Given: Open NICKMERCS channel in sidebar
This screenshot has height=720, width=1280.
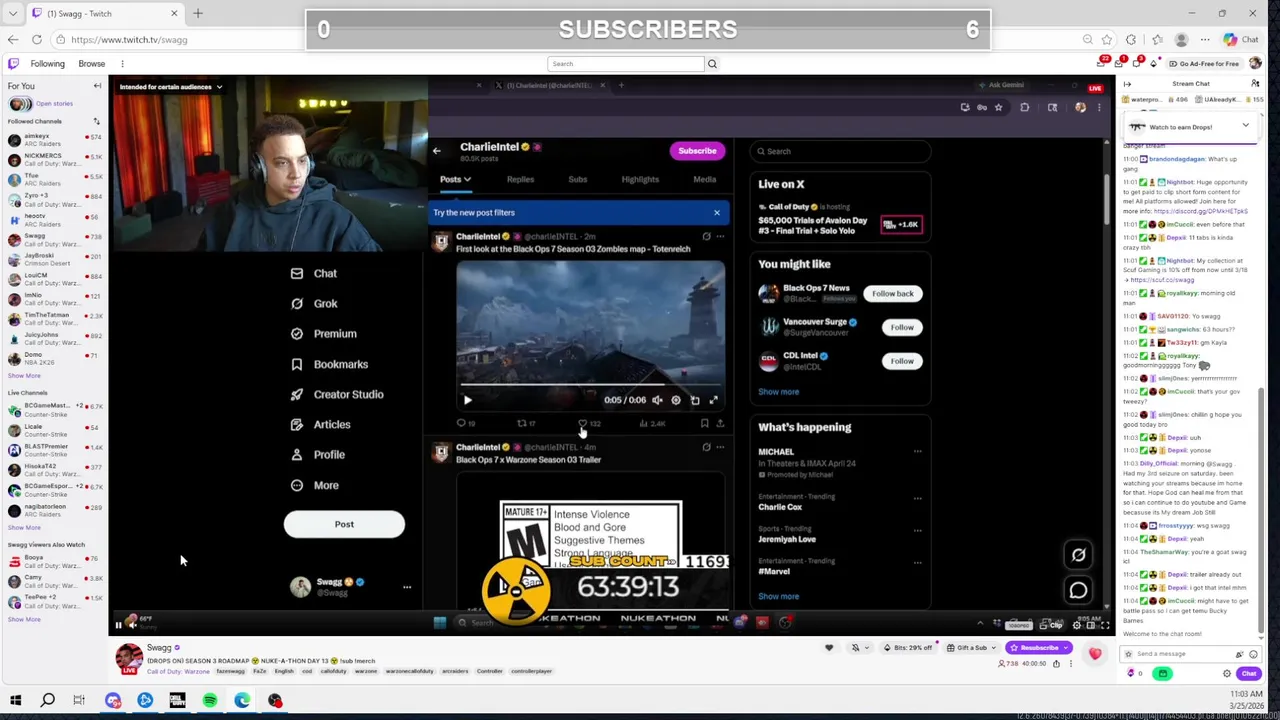Looking at the screenshot, I should [x=55, y=160].
